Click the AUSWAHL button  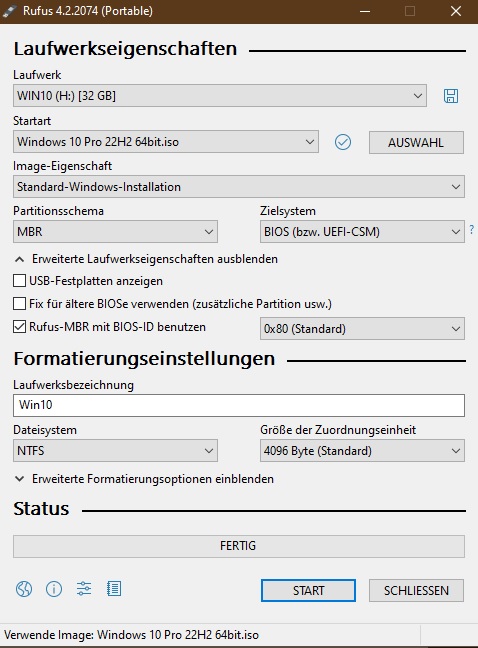tap(416, 143)
